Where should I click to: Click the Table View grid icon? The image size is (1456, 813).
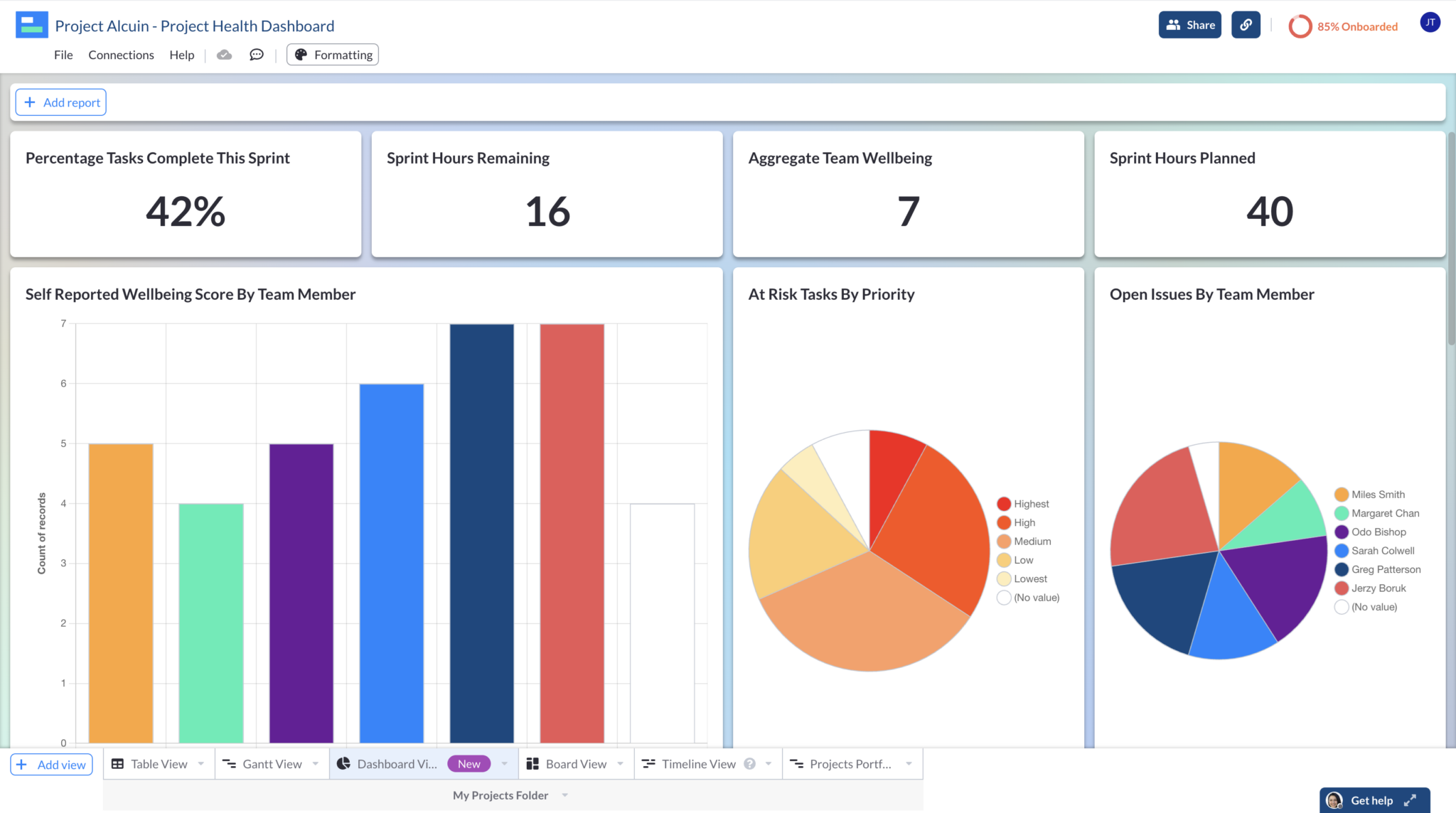tap(118, 764)
